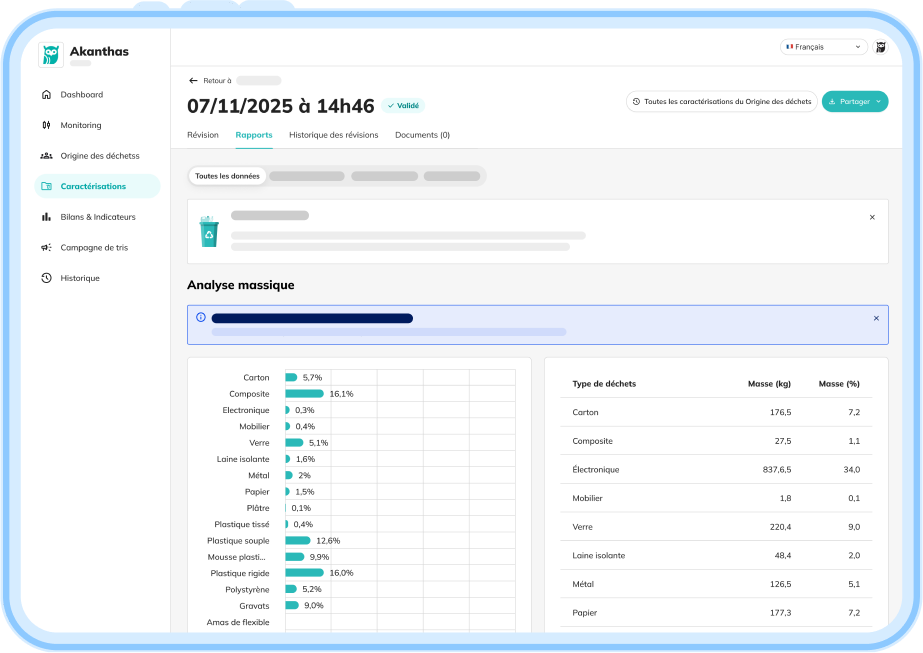
Task: Open the Historique des révisions tab
Action: pos(334,135)
